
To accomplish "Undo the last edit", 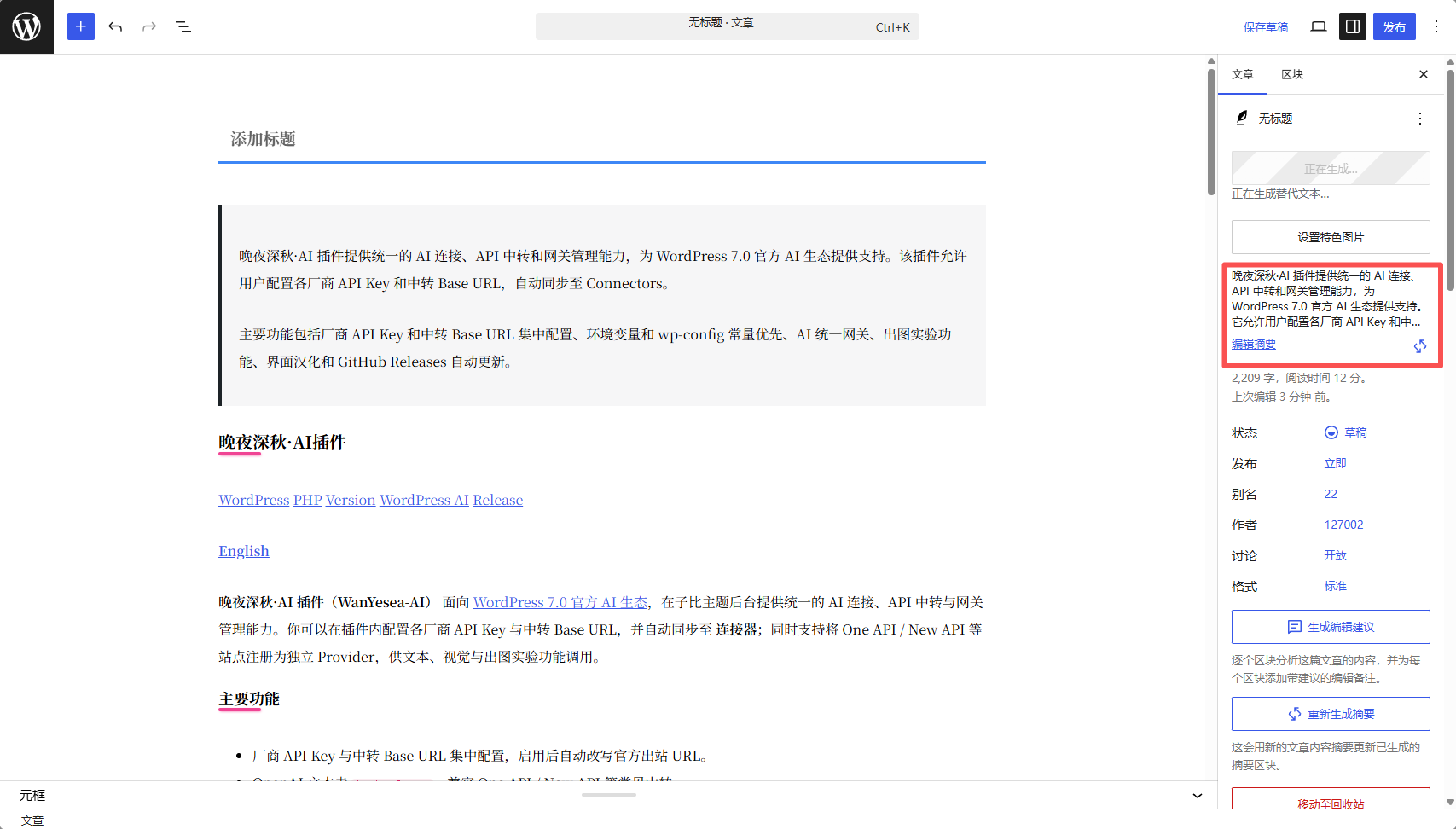I will 115,26.
